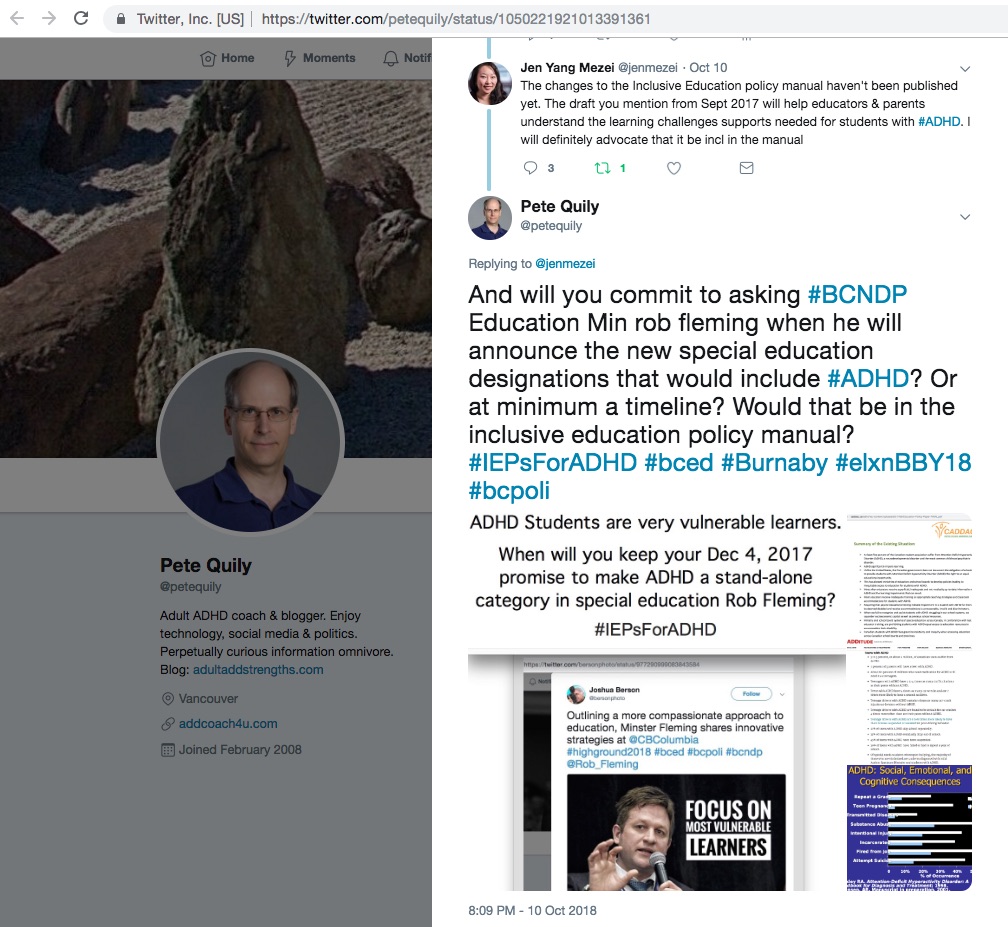Click the browser back arrow
The image size is (1008, 927).
pyautogui.click(x=17, y=18)
